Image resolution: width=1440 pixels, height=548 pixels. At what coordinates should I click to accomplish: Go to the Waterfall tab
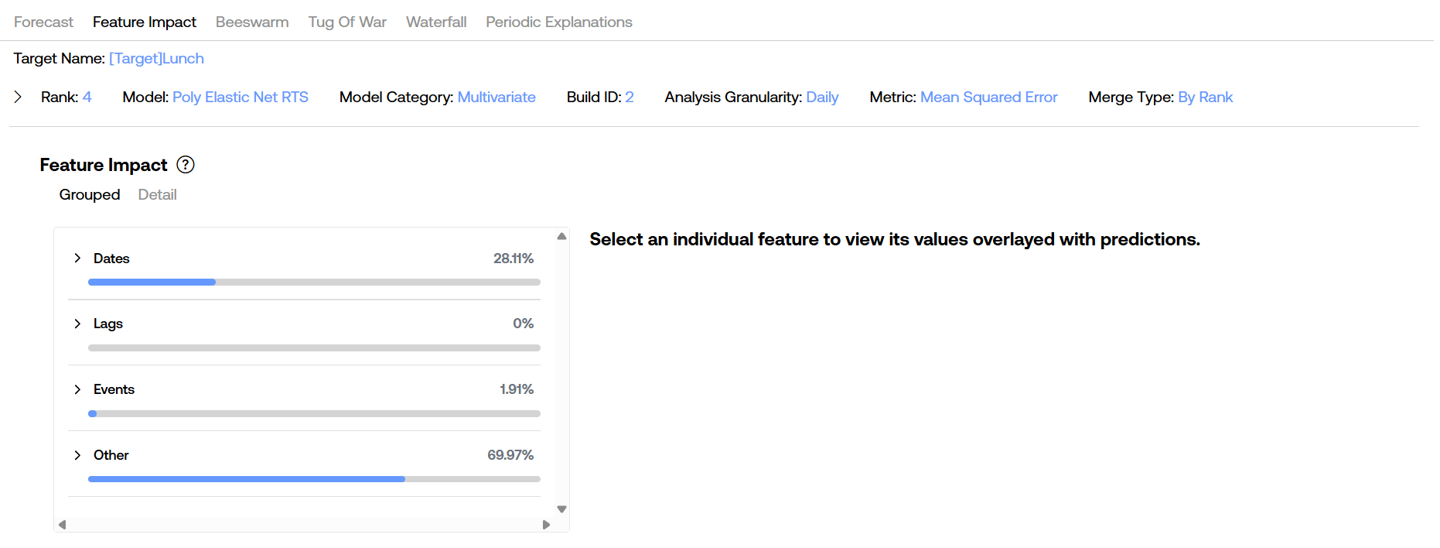[x=436, y=22]
